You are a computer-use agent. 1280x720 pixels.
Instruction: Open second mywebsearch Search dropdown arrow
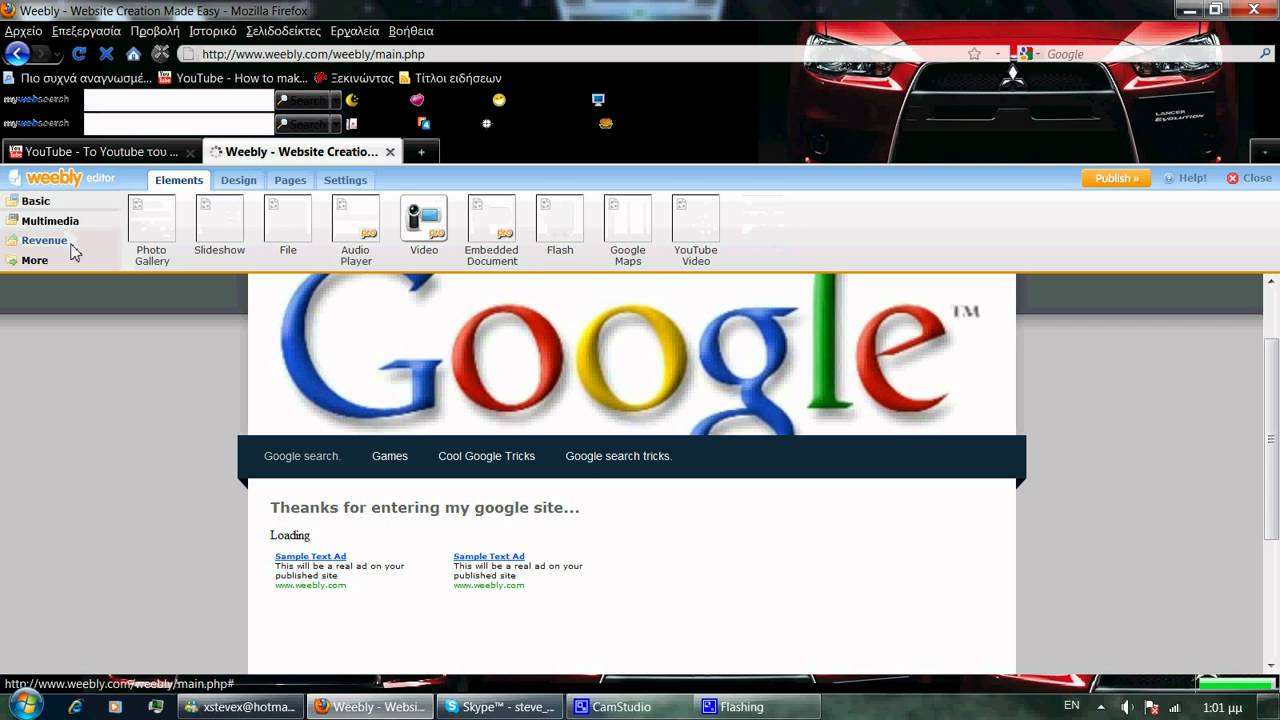(335, 124)
